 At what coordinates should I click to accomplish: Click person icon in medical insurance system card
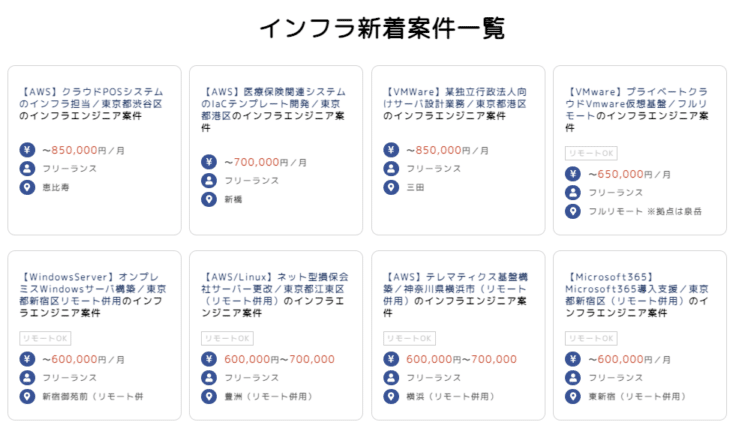pos(209,180)
